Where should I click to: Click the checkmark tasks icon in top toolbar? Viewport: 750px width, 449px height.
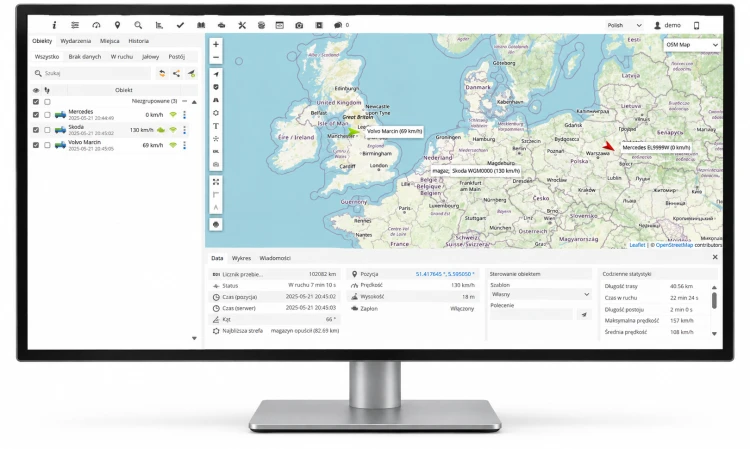click(180, 25)
